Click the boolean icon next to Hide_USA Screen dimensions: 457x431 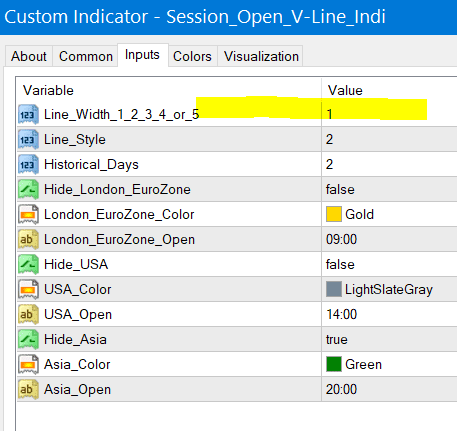[28, 264]
